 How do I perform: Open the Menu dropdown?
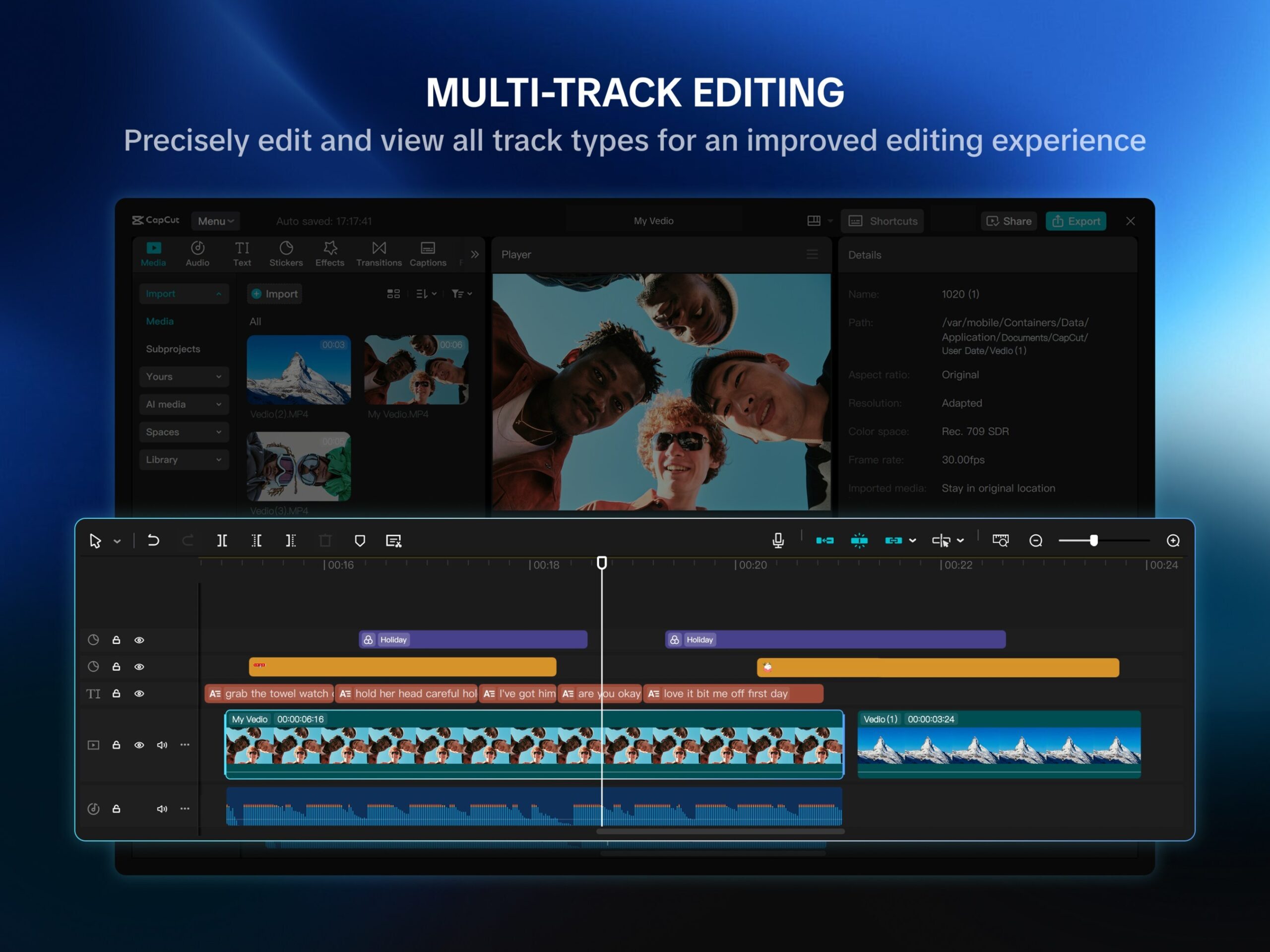tap(215, 221)
